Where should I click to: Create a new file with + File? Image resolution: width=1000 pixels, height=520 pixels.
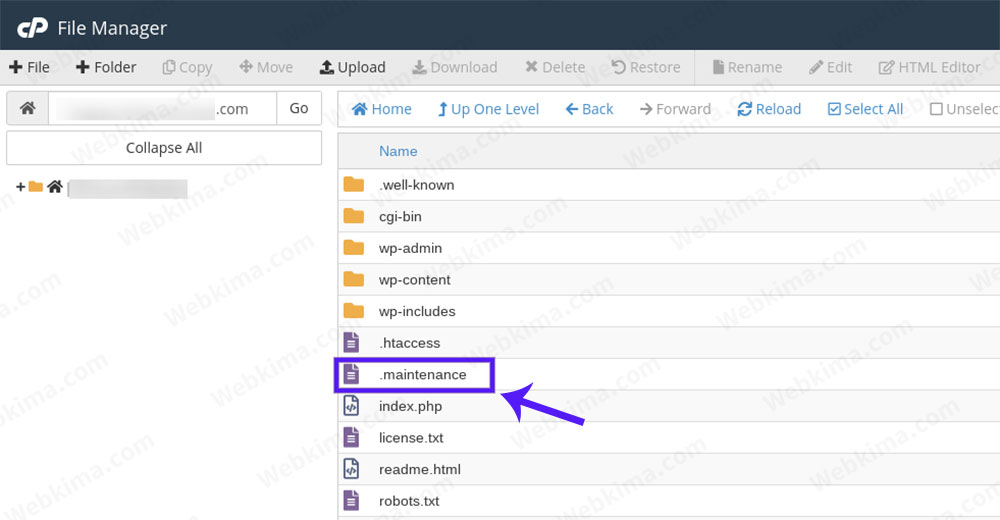coord(29,67)
